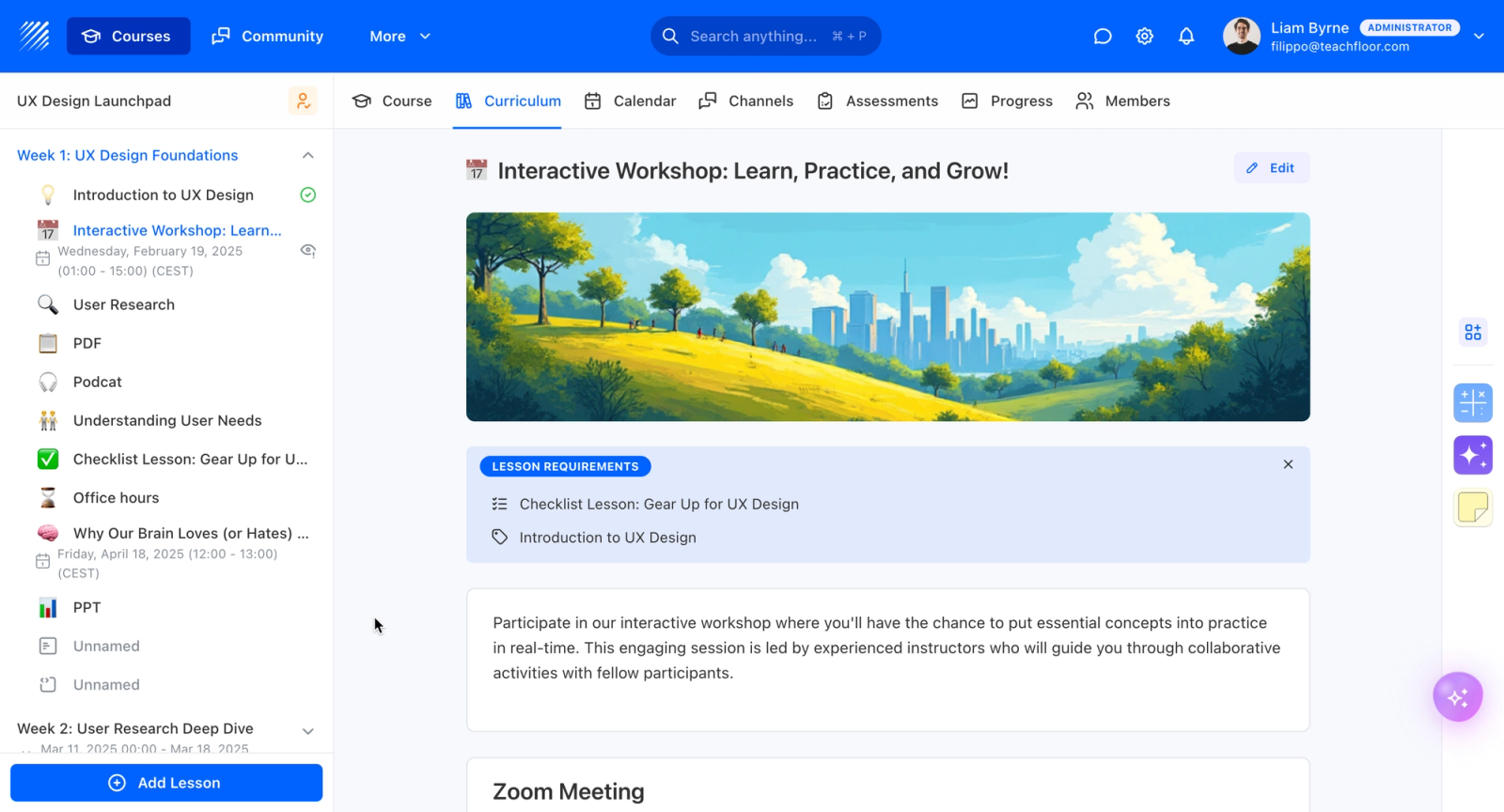Open the calculator tool
The image size is (1504, 812).
pos(1473,402)
